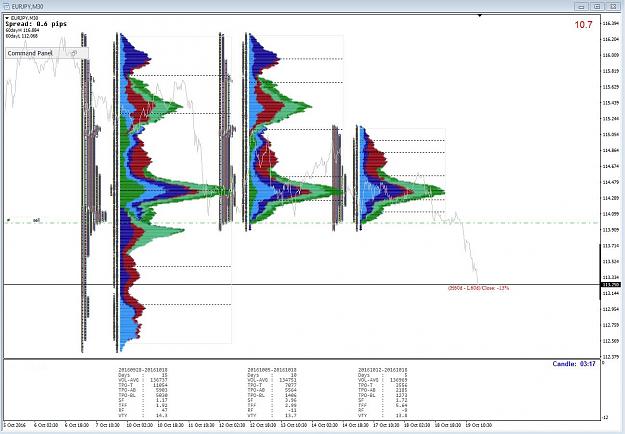Click the 112.375 price at bottom of axis
Image resolution: width=625 pixels, height=434 pixels.
611,357
